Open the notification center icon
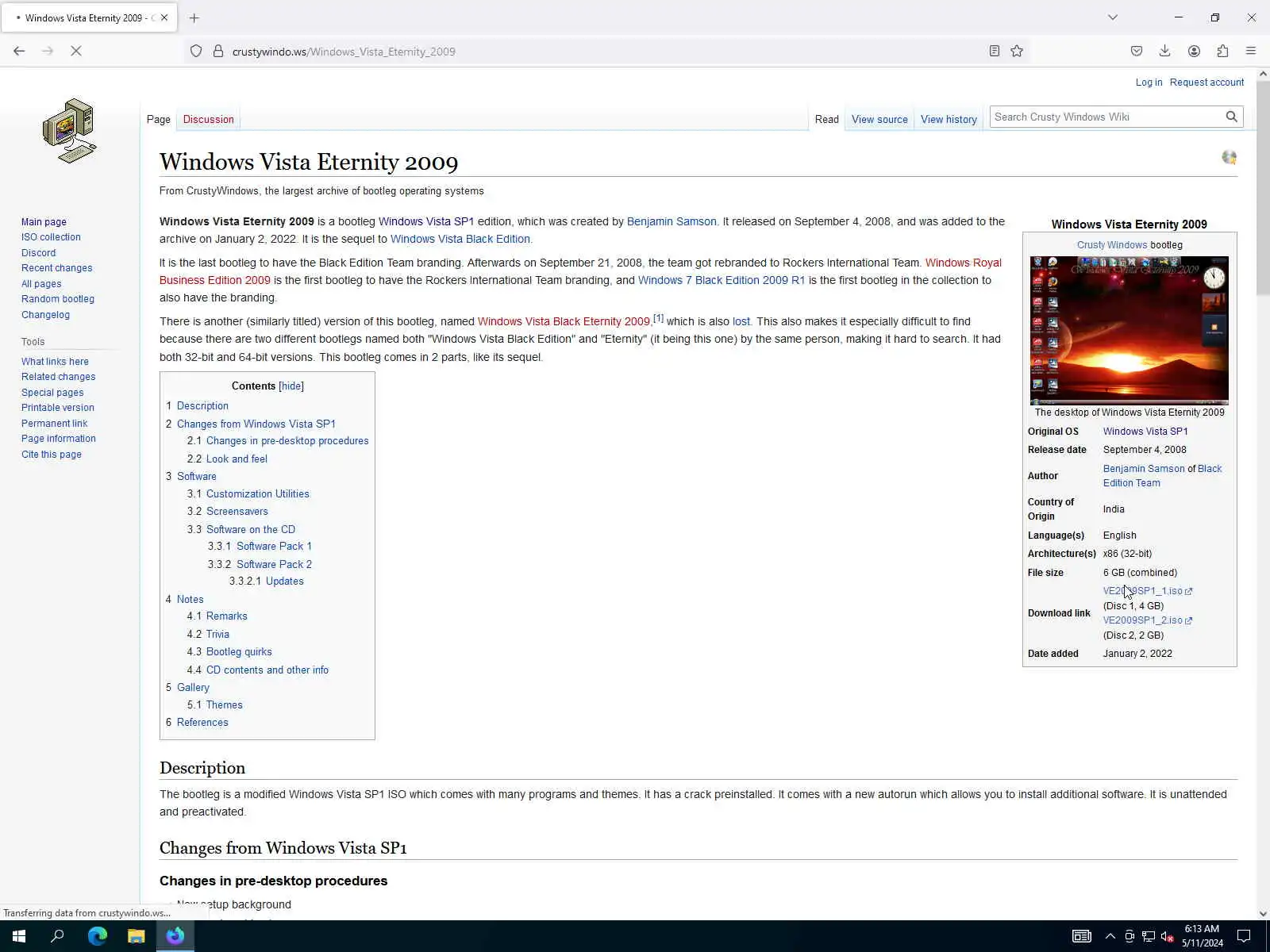Viewport: 1270px width, 952px height. point(1244,936)
